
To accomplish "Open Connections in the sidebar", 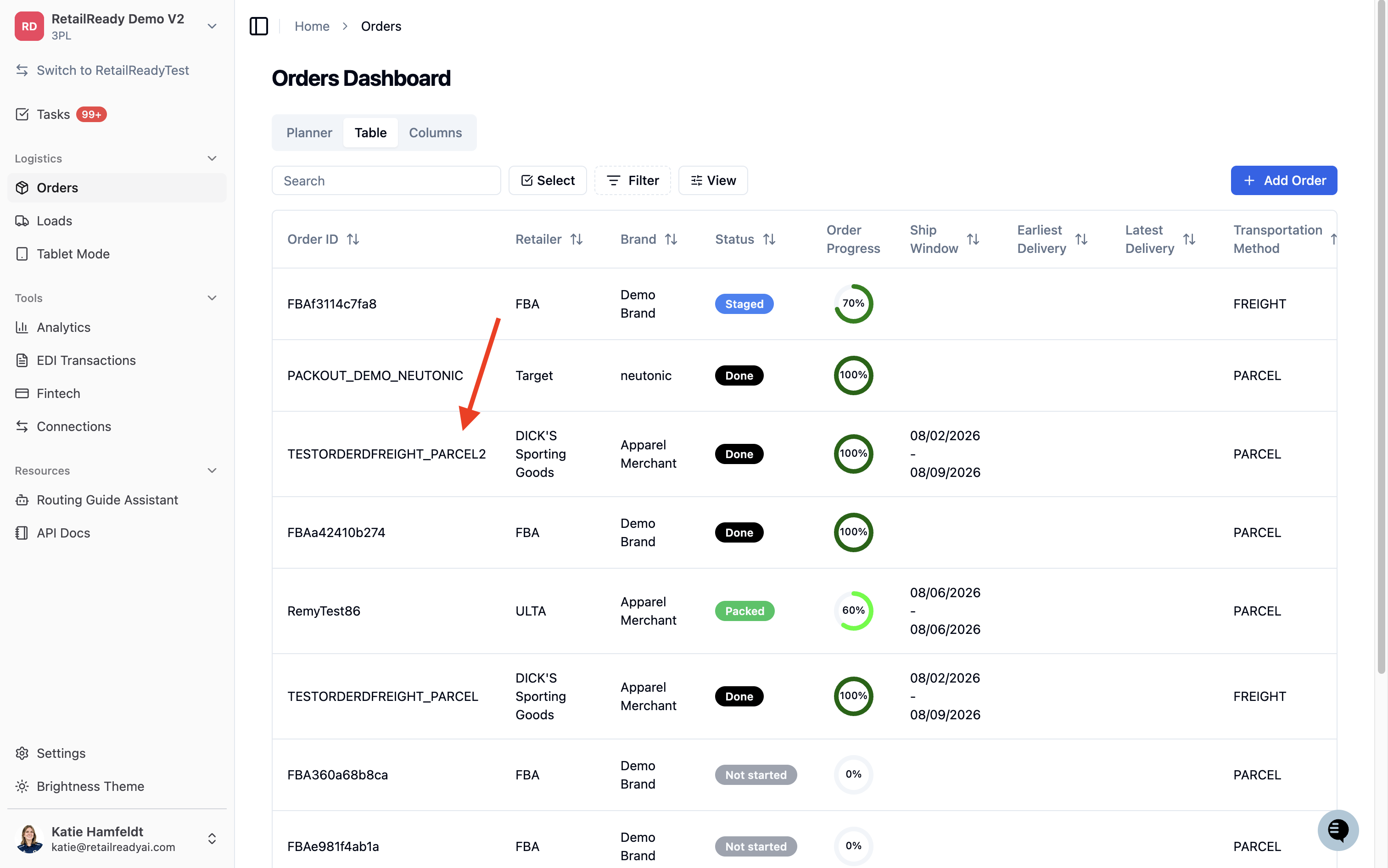I will point(117,426).
